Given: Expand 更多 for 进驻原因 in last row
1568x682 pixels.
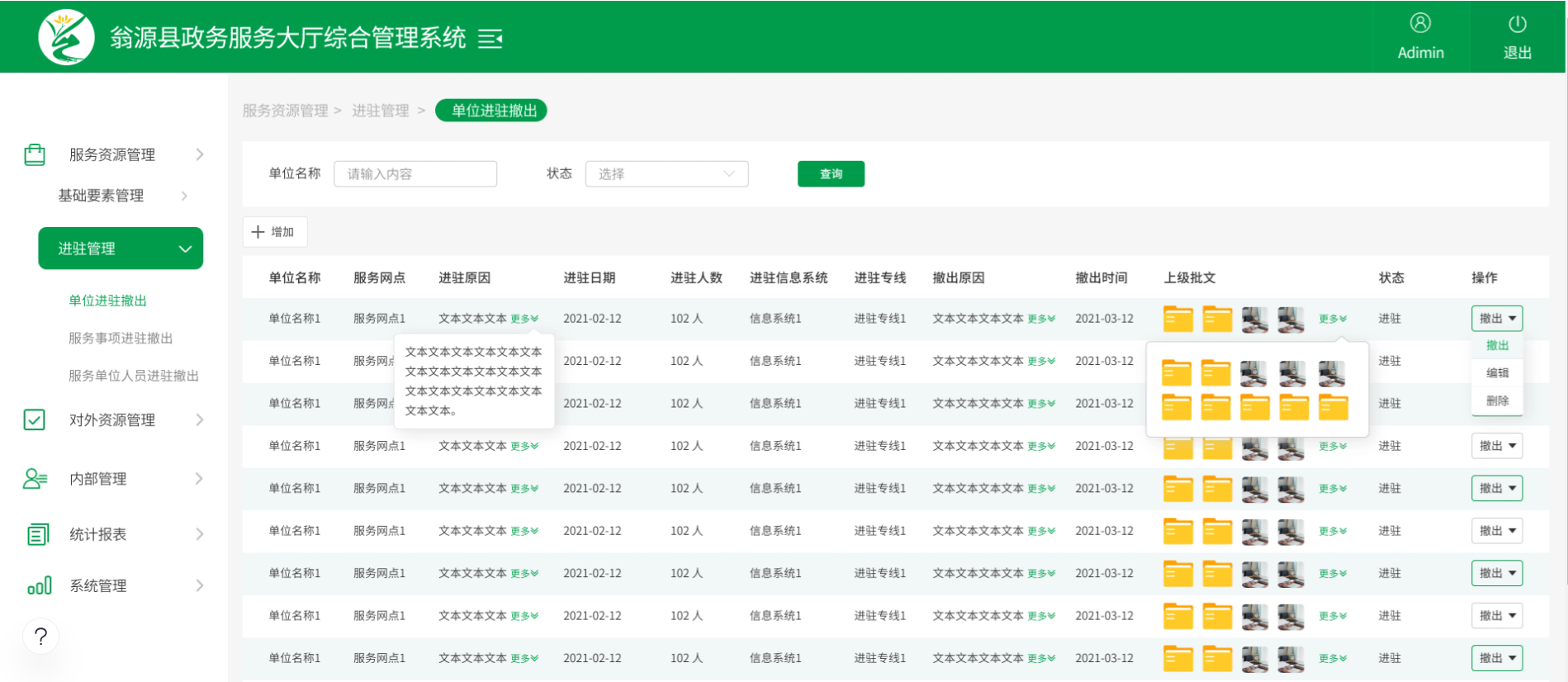Looking at the screenshot, I should (524, 658).
